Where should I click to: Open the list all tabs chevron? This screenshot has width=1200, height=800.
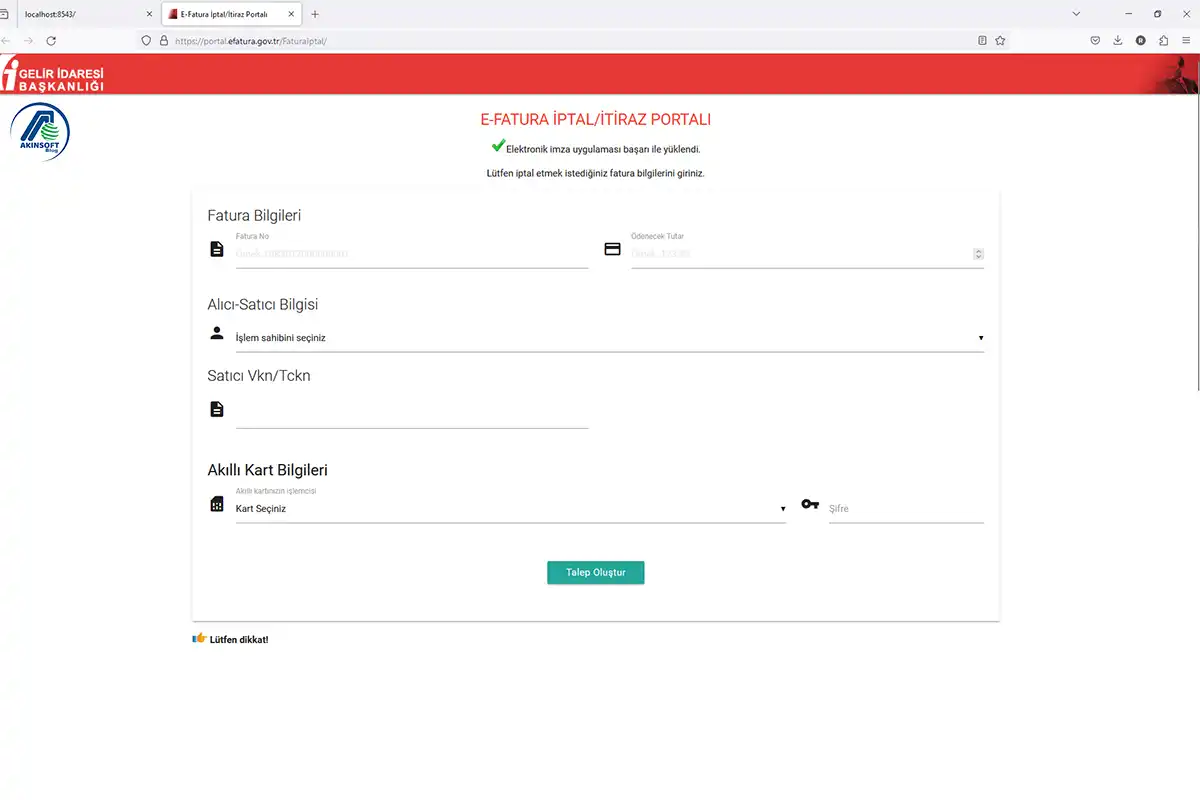(x=1076, y=14)
